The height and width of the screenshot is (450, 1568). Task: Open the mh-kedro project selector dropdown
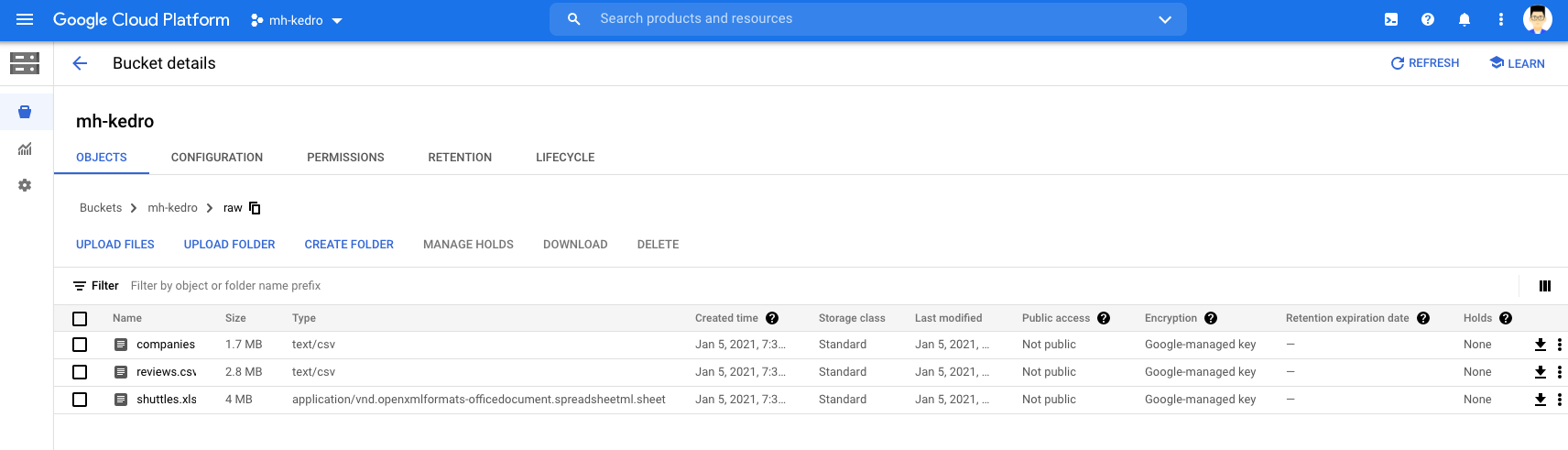296,20
